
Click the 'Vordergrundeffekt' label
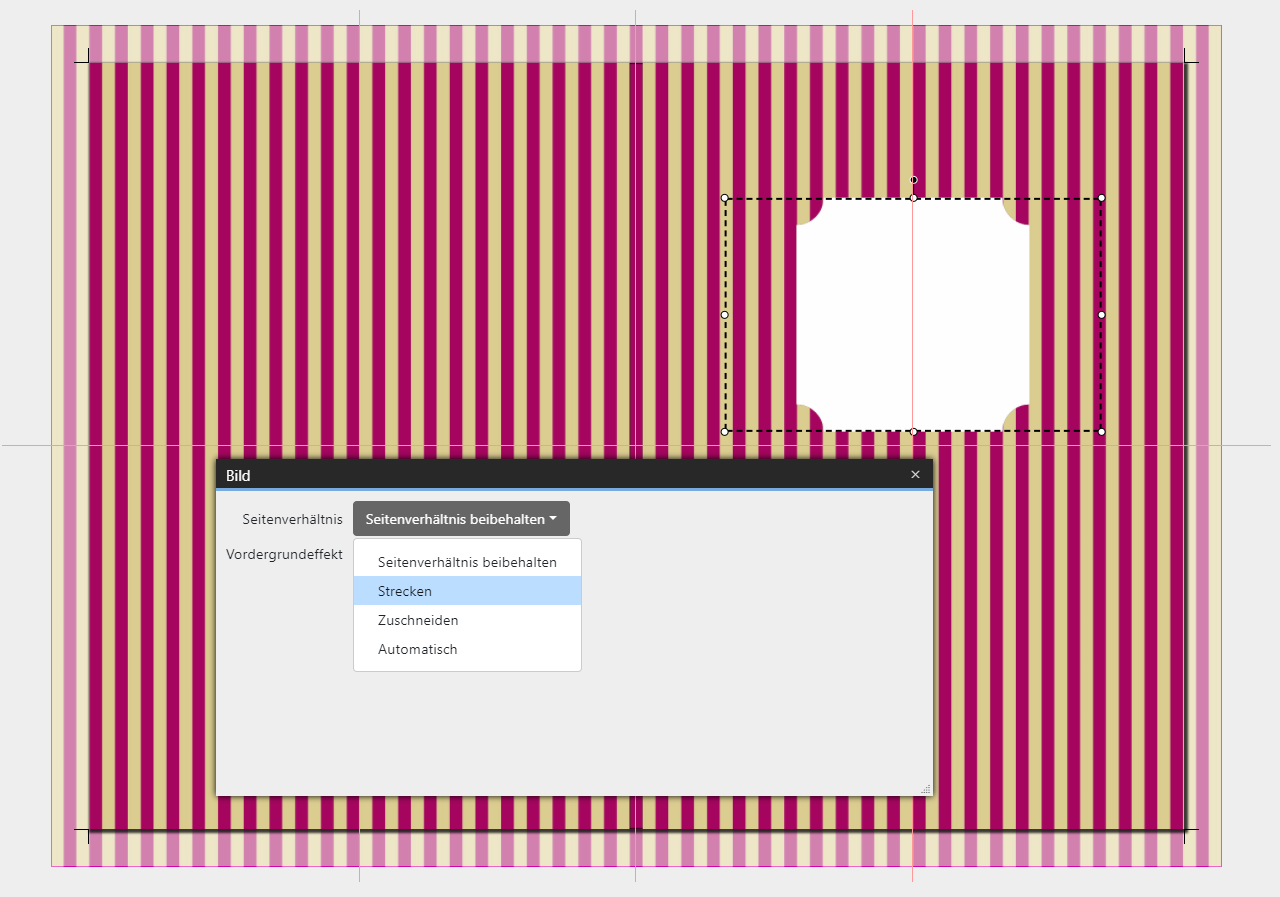pyautogui.click(x=284, y=554)
